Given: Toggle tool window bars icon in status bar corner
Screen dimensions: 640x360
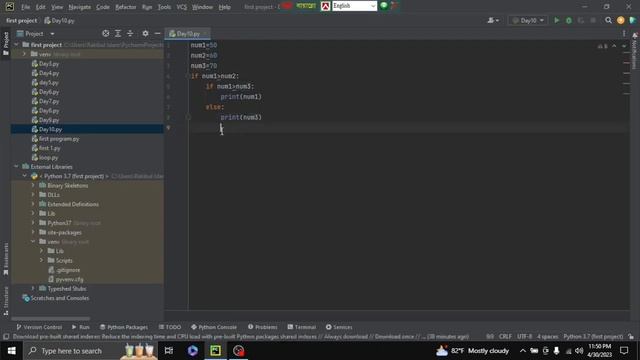Looking at the screenshot, I should (6, 337).
